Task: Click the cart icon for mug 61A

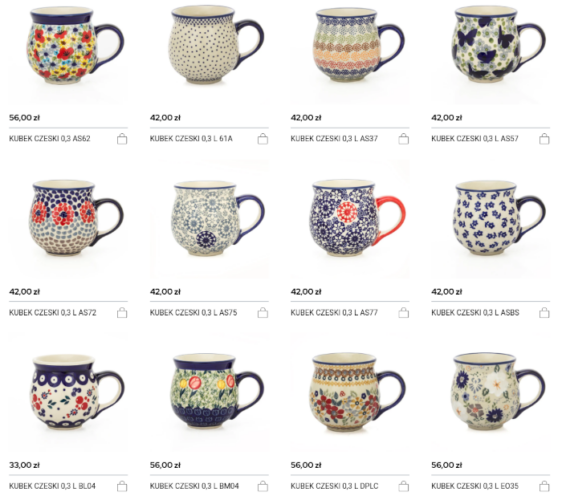Action: (x=263, y=139)
